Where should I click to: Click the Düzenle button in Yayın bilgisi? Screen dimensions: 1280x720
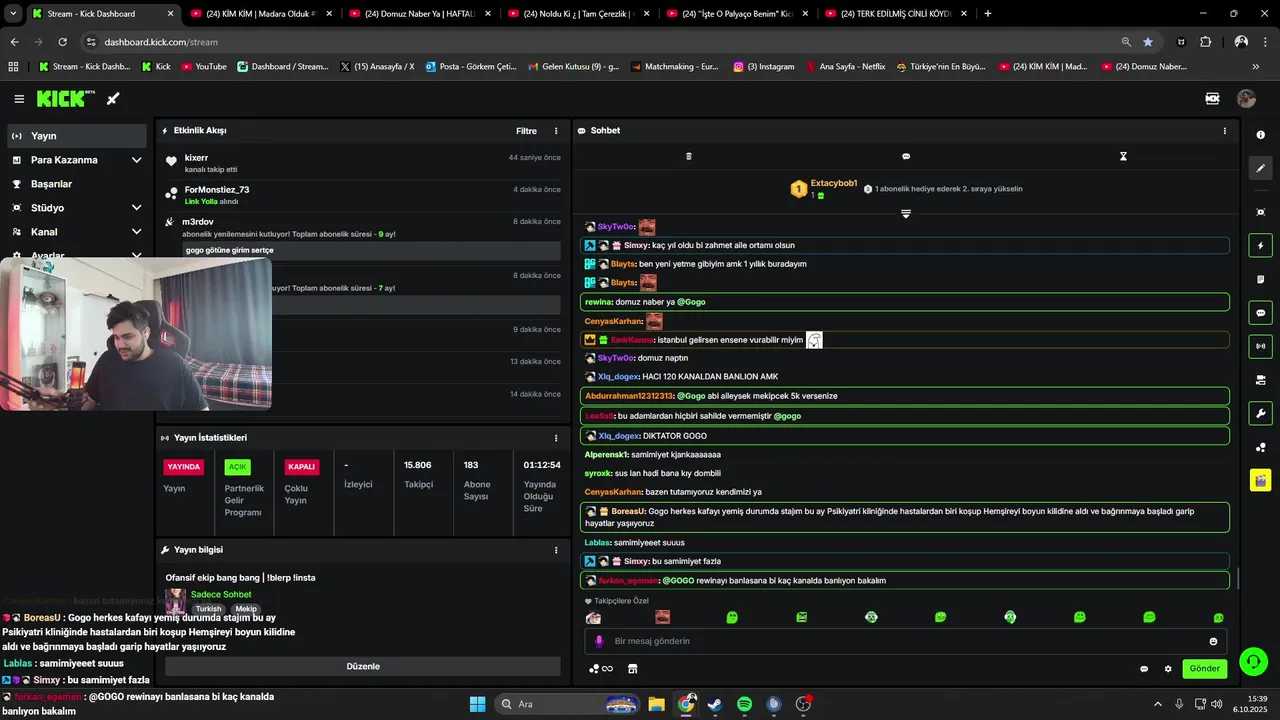363,666
